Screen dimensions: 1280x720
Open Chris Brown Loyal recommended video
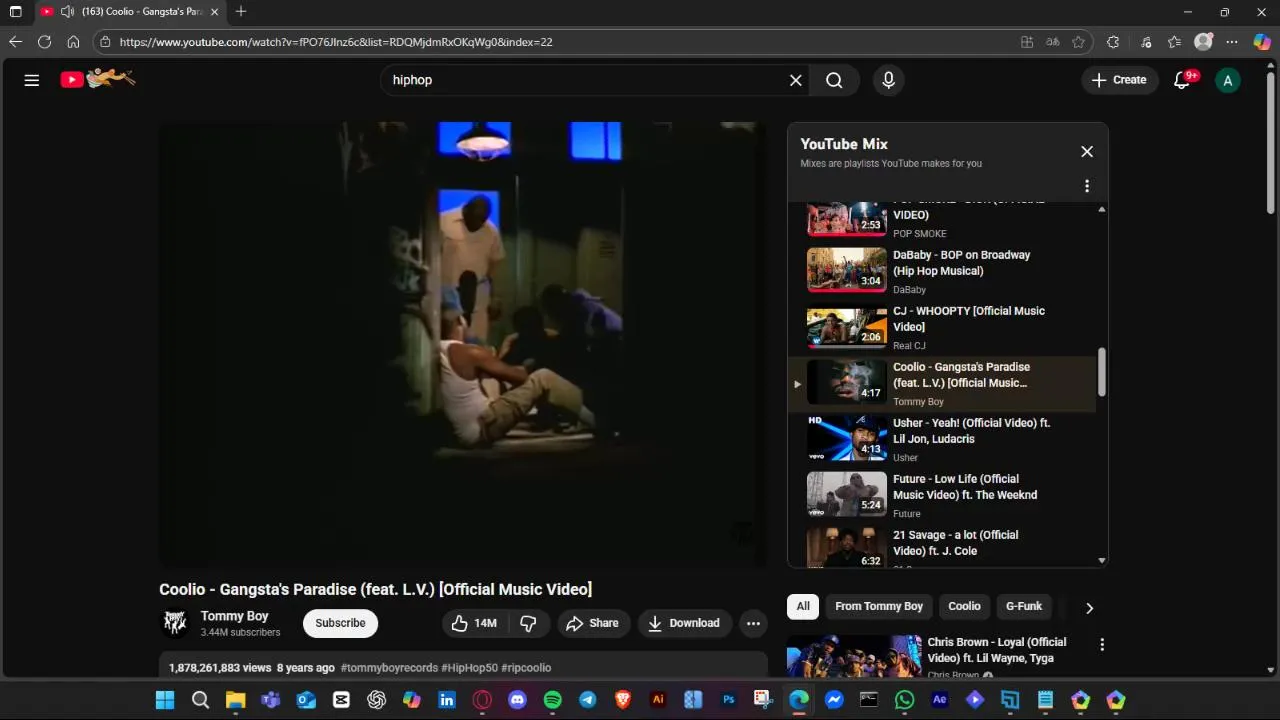tap(947, 657)
